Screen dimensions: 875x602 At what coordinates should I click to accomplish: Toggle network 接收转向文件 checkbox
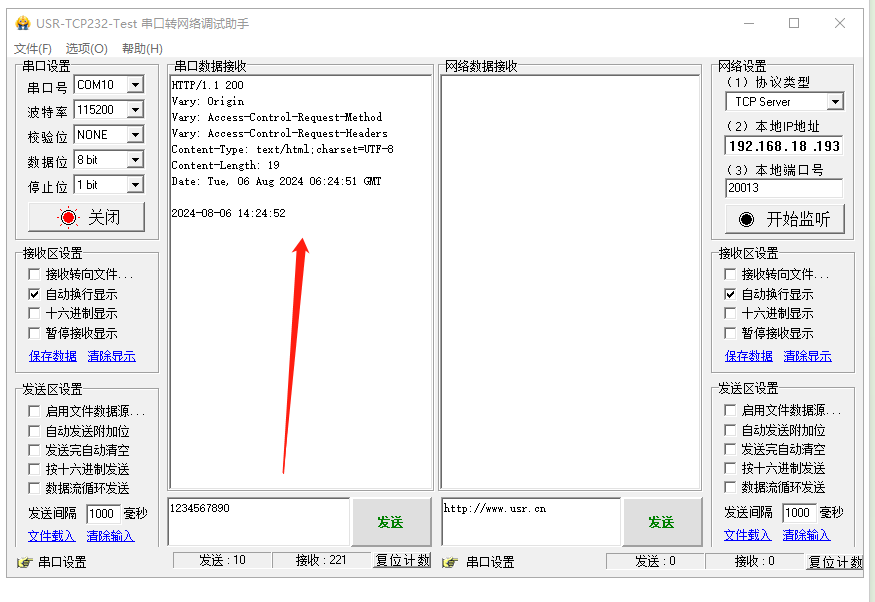point(730,274)
